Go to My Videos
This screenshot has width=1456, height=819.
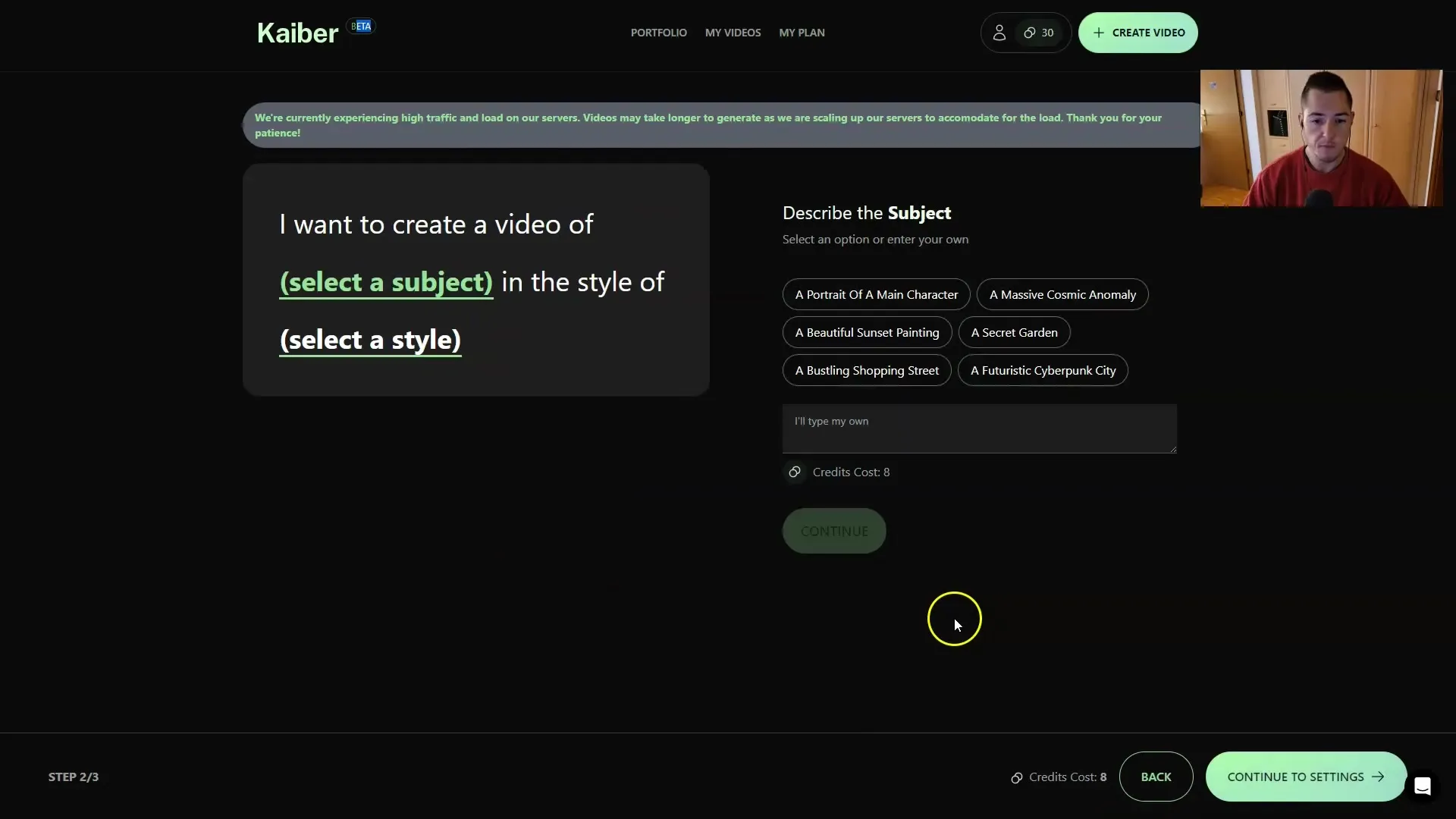point(733,33)
